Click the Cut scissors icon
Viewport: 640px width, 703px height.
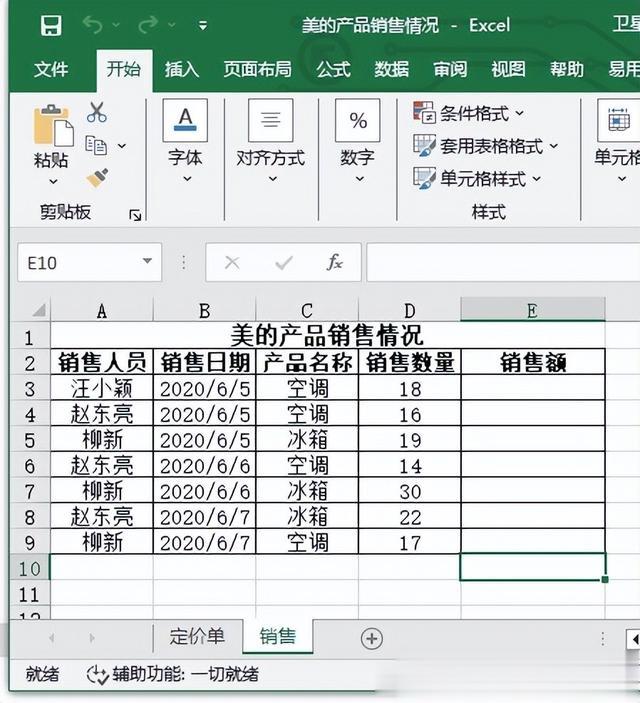97,112
